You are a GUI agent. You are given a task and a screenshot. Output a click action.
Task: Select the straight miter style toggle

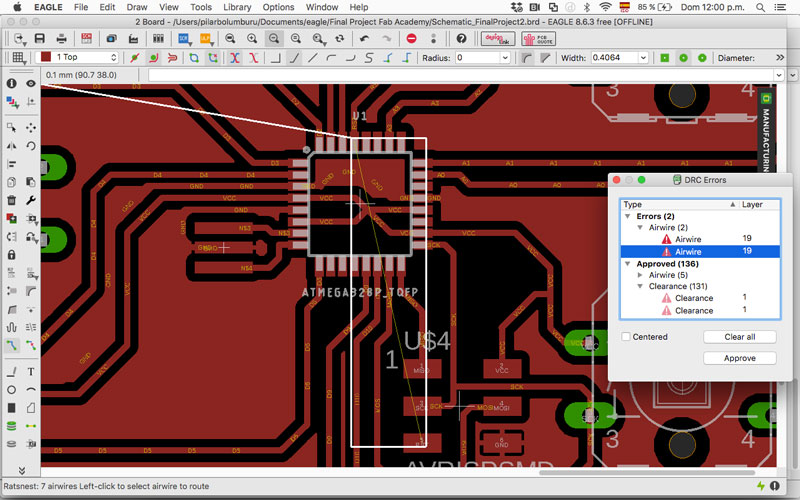(x=545, y=58)
